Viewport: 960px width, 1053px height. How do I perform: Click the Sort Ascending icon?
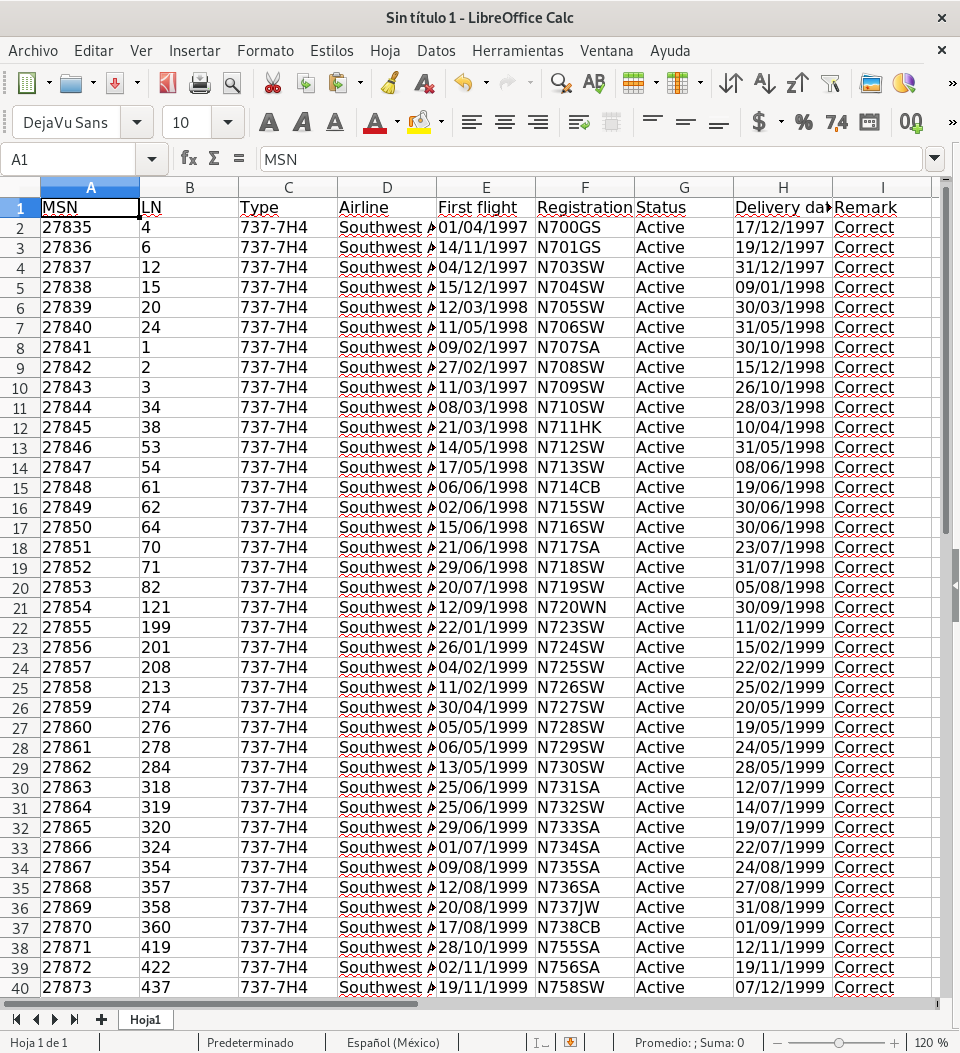pyautogui.click(x=764, y=84)
